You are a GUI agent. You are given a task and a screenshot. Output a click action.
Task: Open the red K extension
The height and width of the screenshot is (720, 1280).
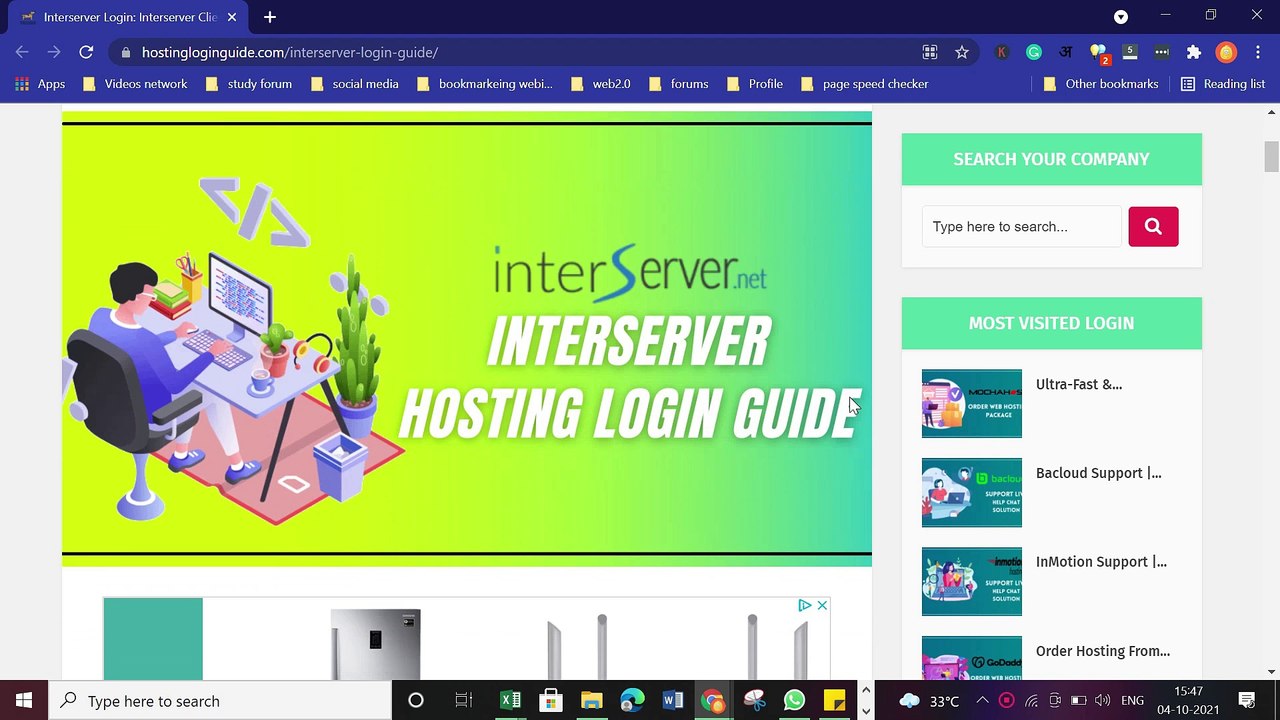tap(1002, 52)
